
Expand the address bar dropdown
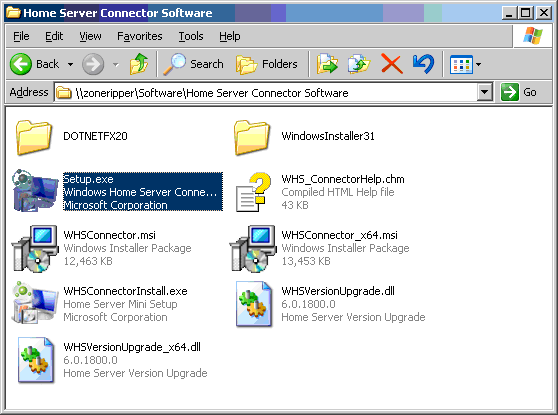coord(484,93)
